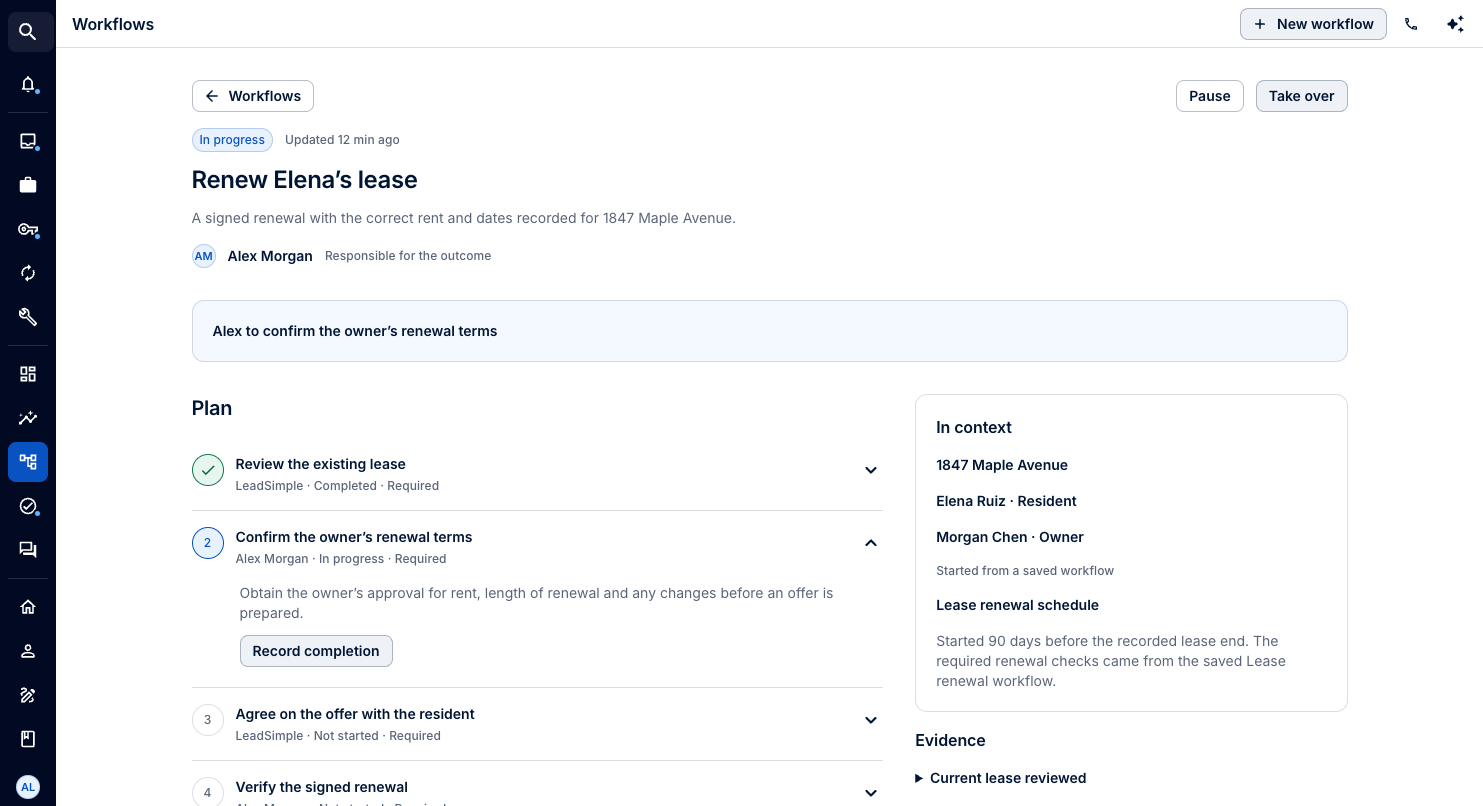Screen dimensions: 1483x806
Task: Click the person icon in the sidebar
Action: [28, 651]
